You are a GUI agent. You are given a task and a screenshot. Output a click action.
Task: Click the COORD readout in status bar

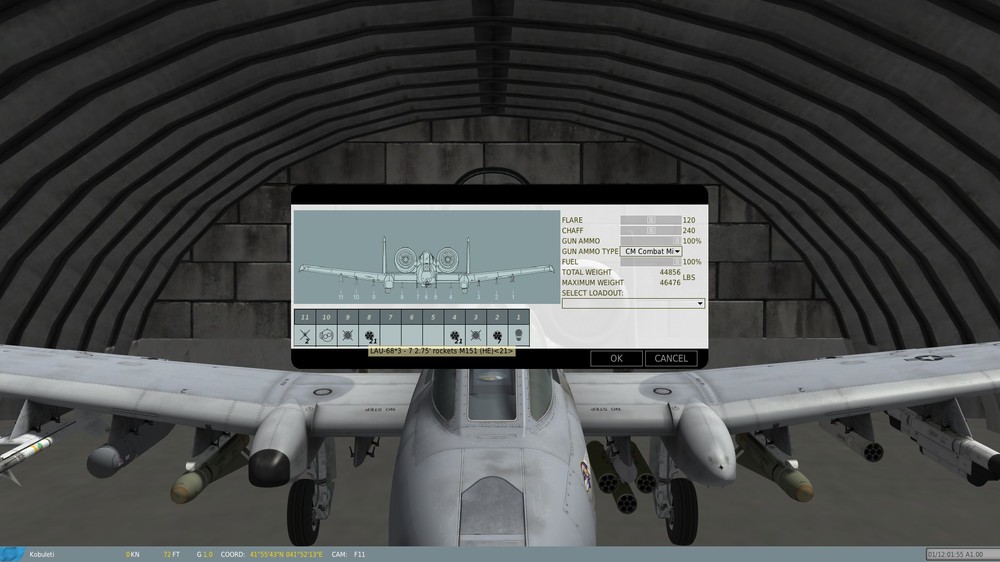(272, 554)
